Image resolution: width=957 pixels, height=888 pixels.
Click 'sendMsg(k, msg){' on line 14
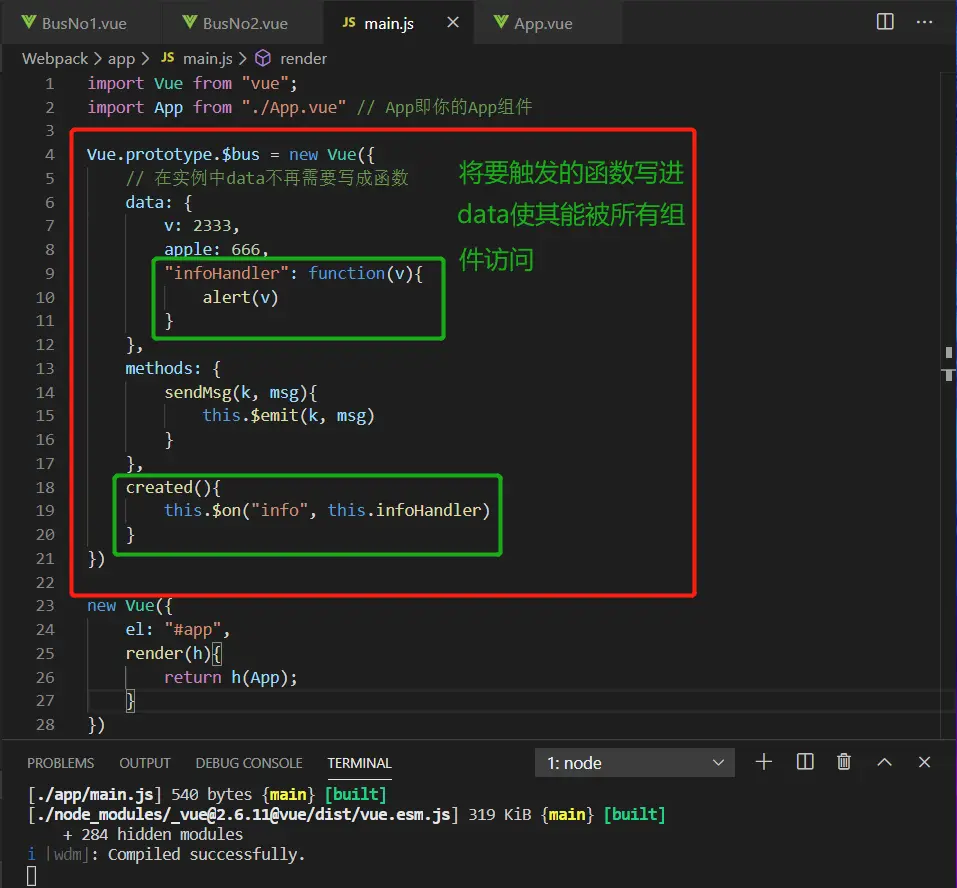[x=240, y=392]
